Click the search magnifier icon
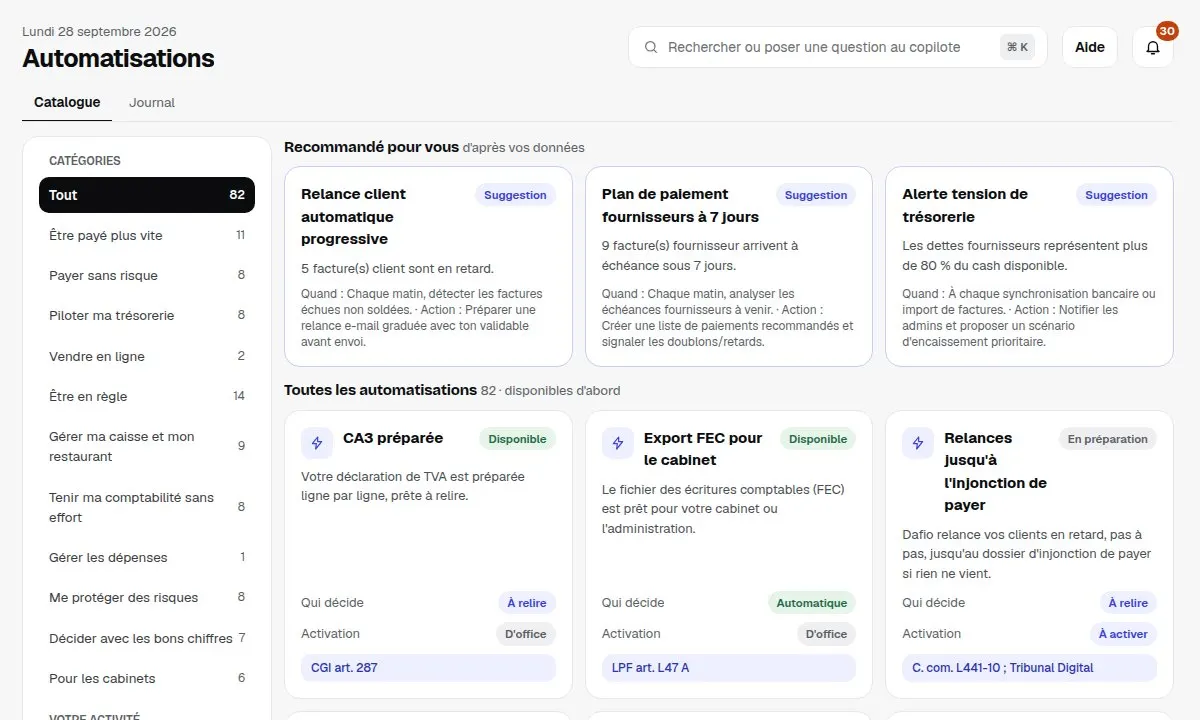The height and width of the screenshot is (720, 1200). pos(651,47)
